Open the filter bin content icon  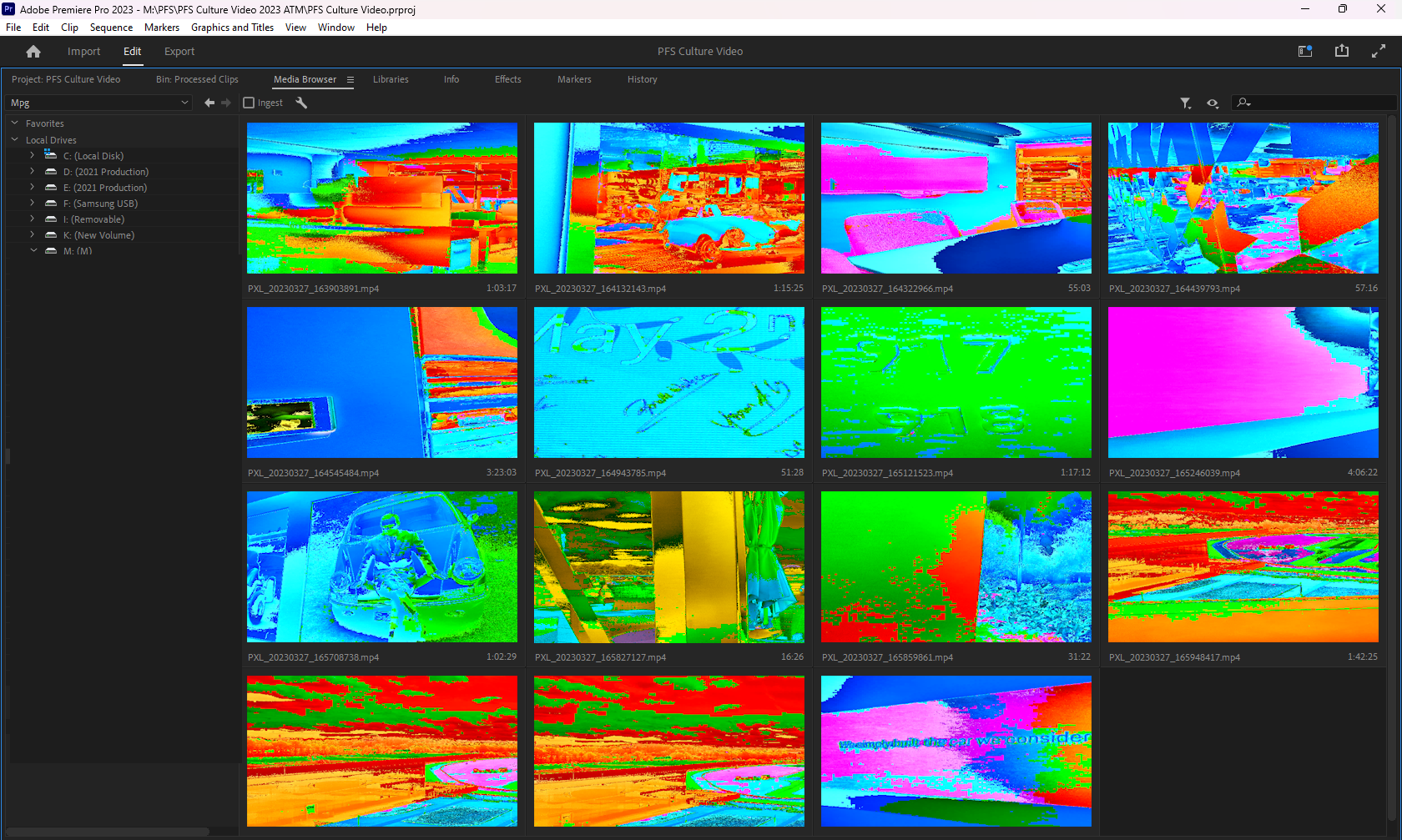[x=1185, y=103]
